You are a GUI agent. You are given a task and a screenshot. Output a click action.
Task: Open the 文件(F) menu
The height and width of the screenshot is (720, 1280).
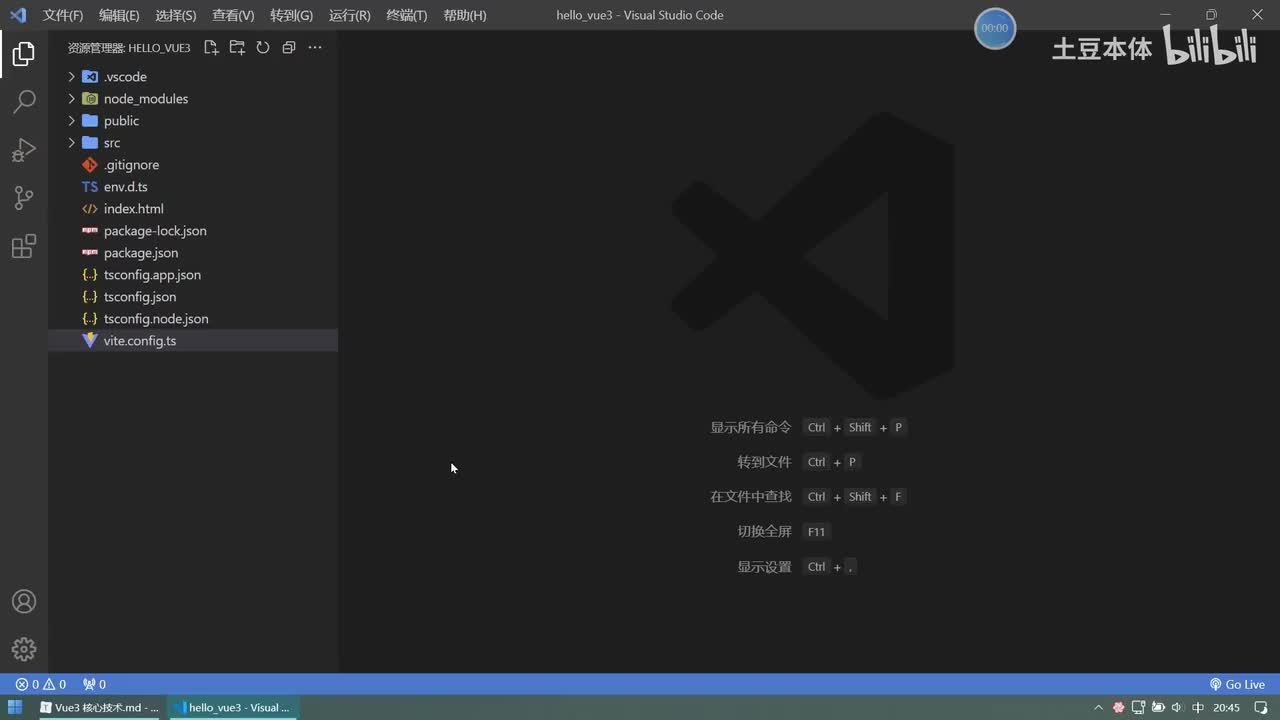click(63, 16)
